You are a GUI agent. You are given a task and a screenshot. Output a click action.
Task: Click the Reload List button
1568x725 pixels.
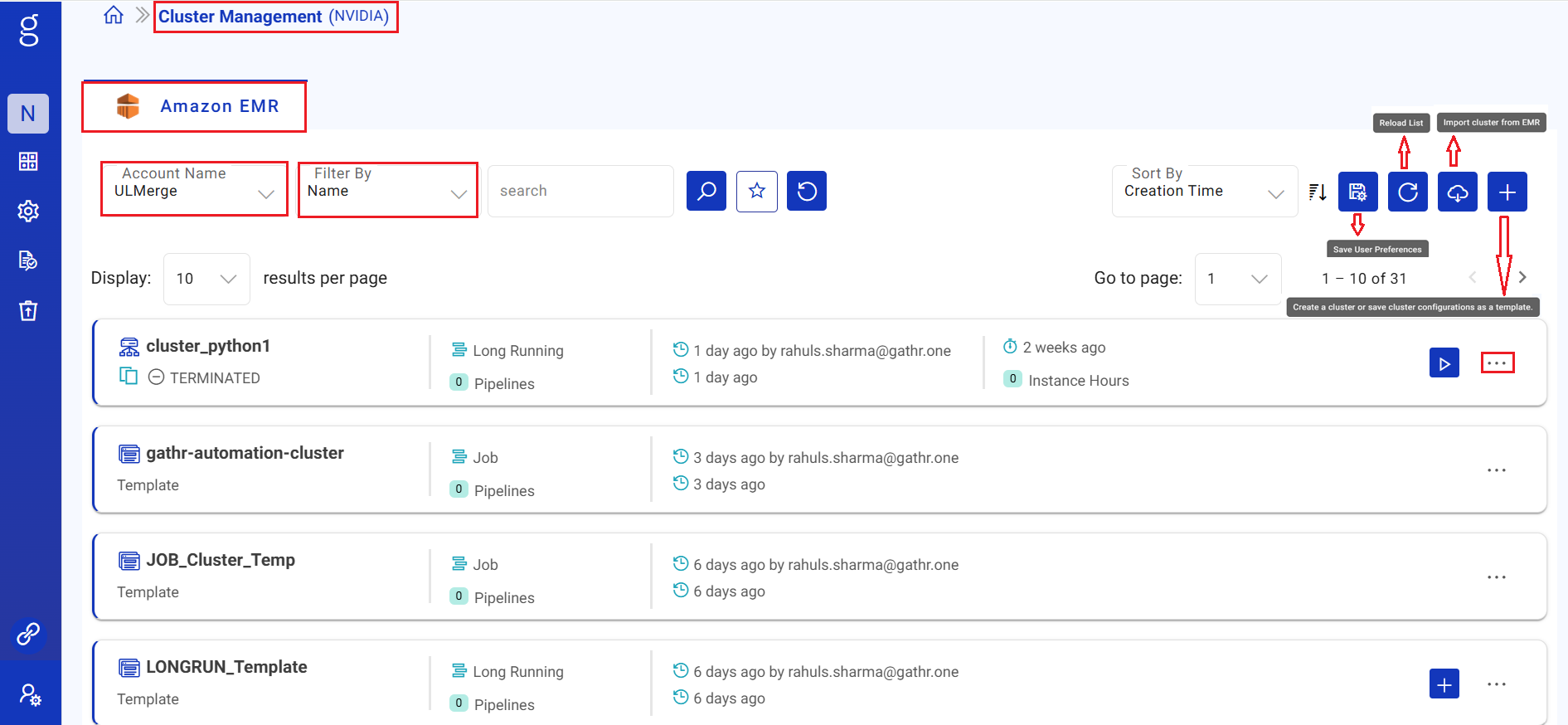(1408, 192)
